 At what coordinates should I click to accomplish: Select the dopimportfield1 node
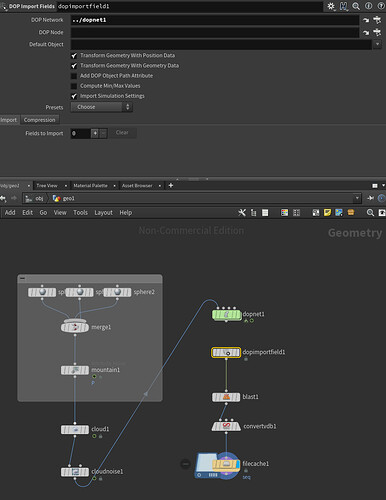click(x=226, y=352)
